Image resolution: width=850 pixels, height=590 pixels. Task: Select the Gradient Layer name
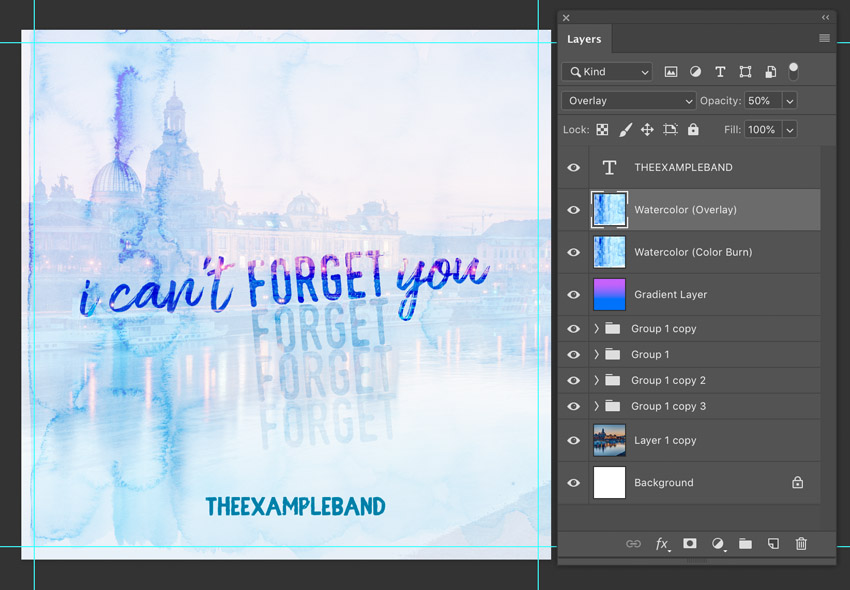pyautogui.click(x=671, y=294)
